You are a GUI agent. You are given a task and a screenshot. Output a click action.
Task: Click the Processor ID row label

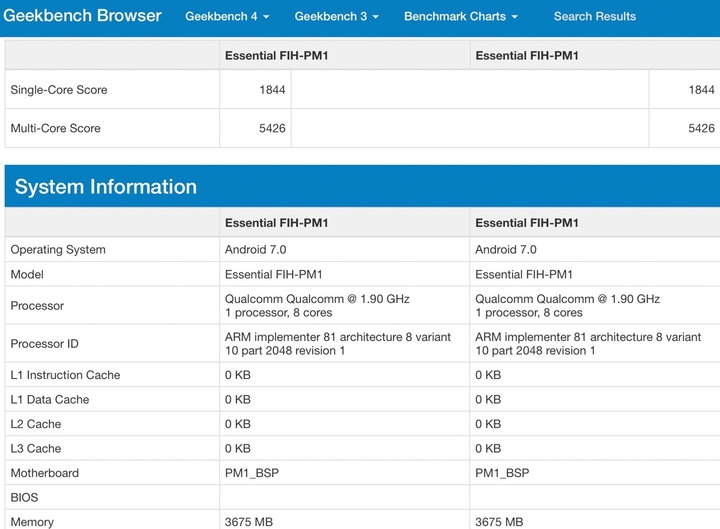click(45, 343)
